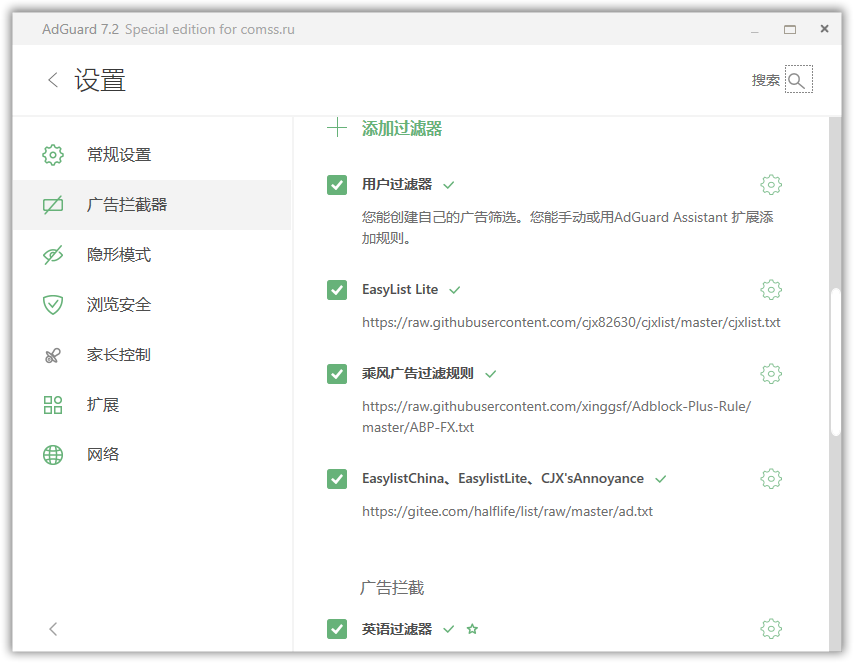The height and width of the screenshot is (664, 854).
Task: Click the 家长控制 scissors icon
Action: (53, 355)
